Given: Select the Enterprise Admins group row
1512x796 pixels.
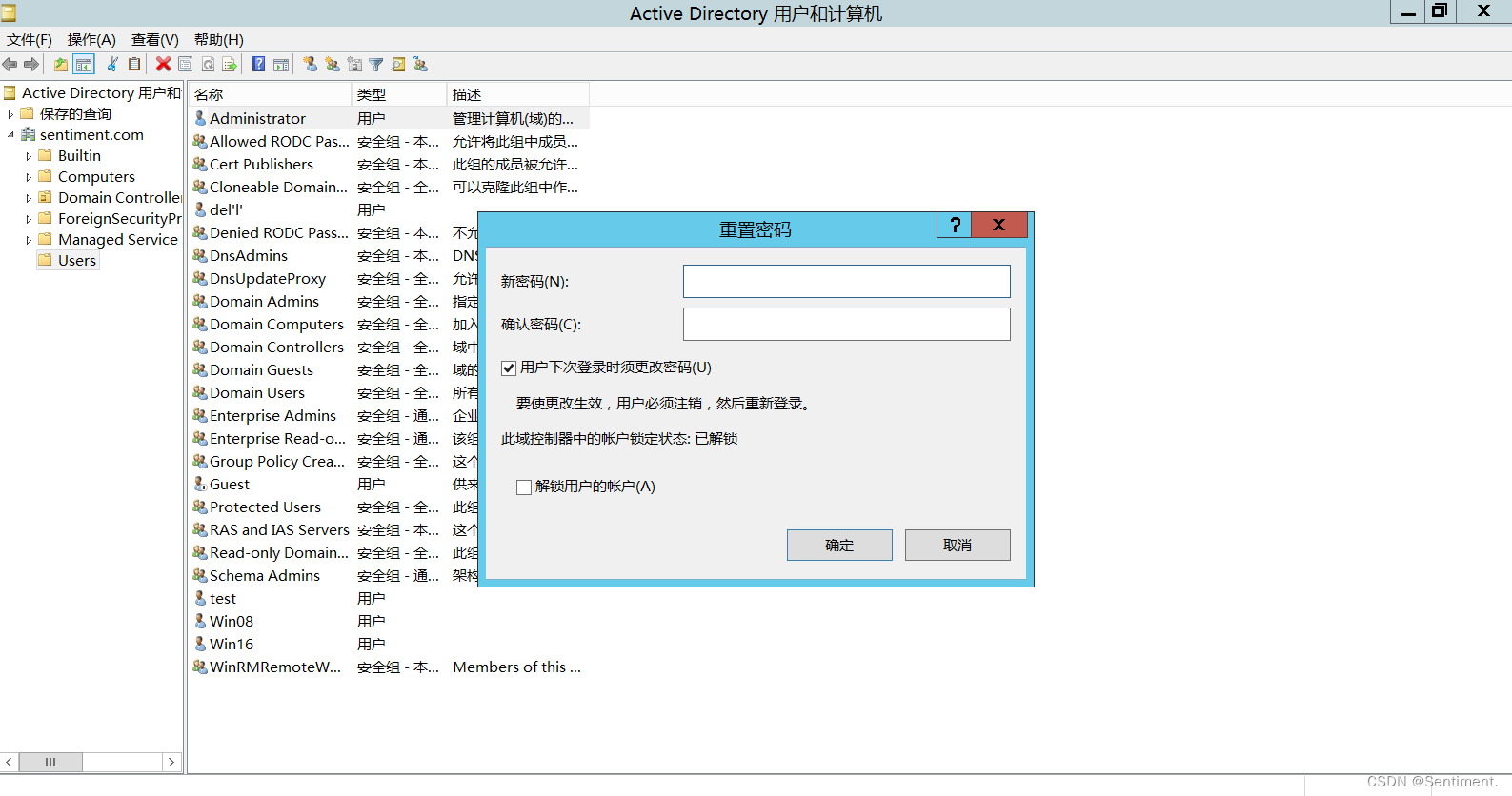Looking at the screenshot, I should [333, 415].
